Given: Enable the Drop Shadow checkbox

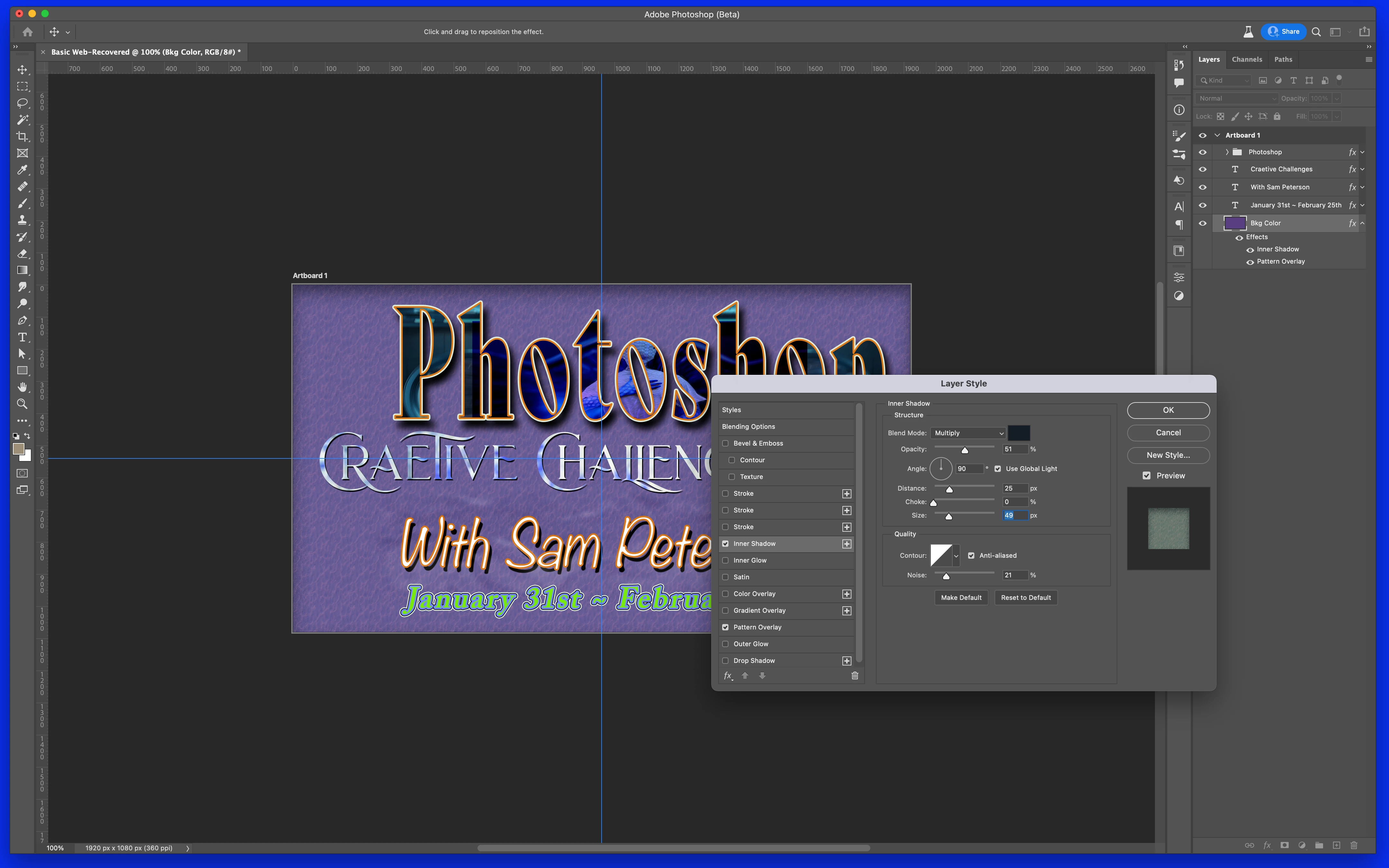Looking at the screenshot, I should [725, 661].
